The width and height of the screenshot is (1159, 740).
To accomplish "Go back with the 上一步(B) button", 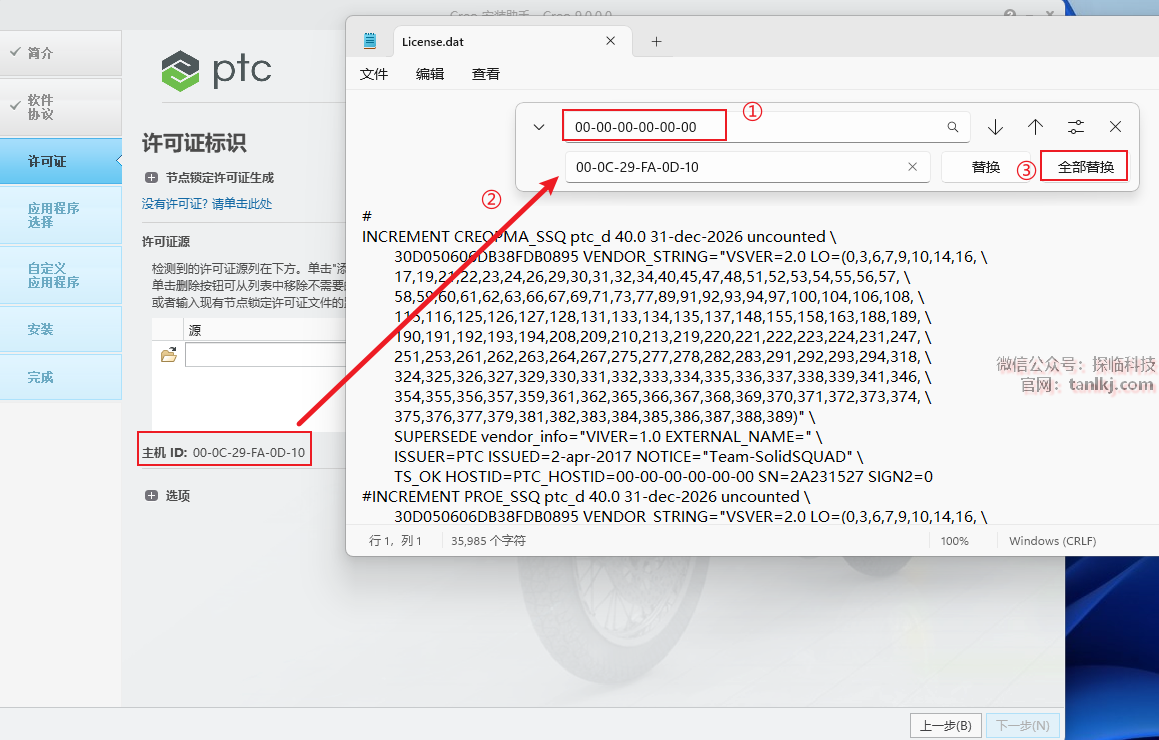I will (945, 726).
